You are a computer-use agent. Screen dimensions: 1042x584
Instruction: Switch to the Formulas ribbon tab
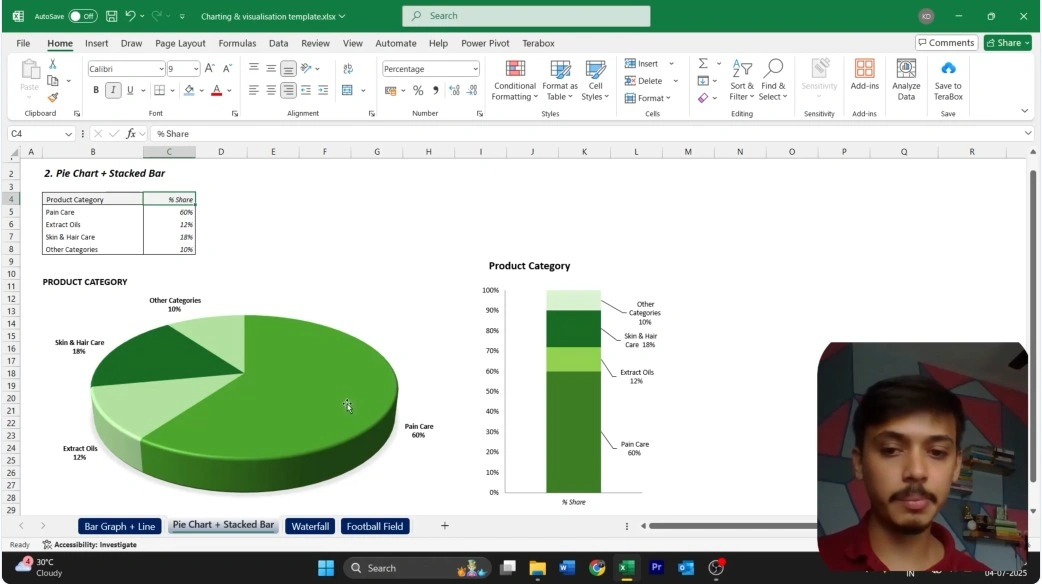237,43
